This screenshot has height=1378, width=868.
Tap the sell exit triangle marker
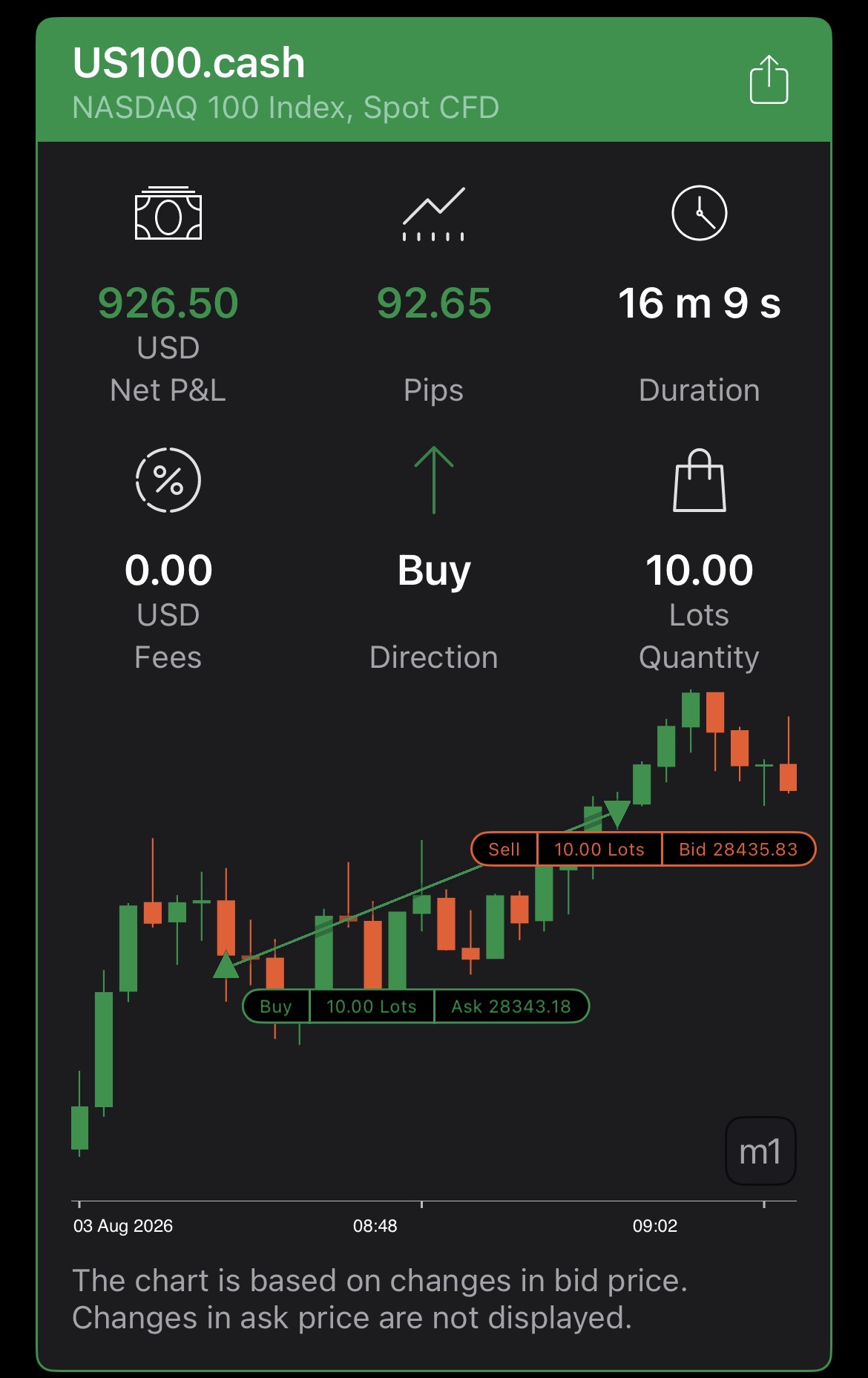point(617,814)
